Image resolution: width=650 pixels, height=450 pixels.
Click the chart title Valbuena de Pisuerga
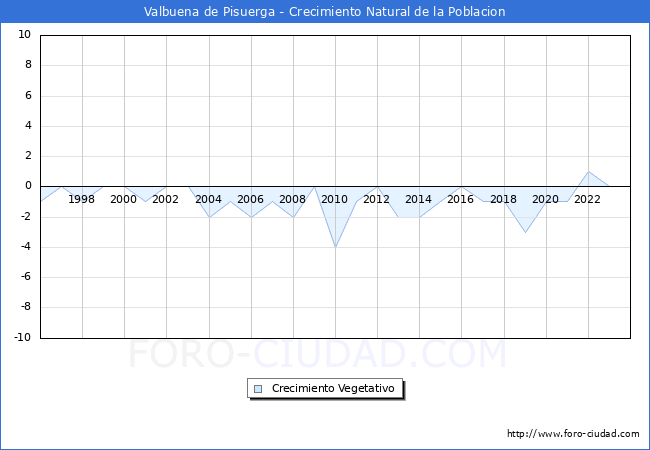pyautogui.click(x=325, y=12)
